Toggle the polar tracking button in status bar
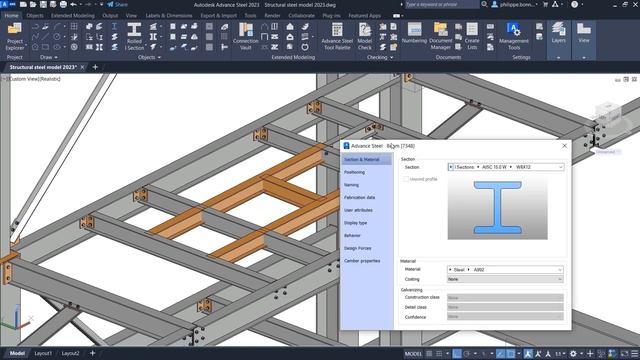 [467, 353]
